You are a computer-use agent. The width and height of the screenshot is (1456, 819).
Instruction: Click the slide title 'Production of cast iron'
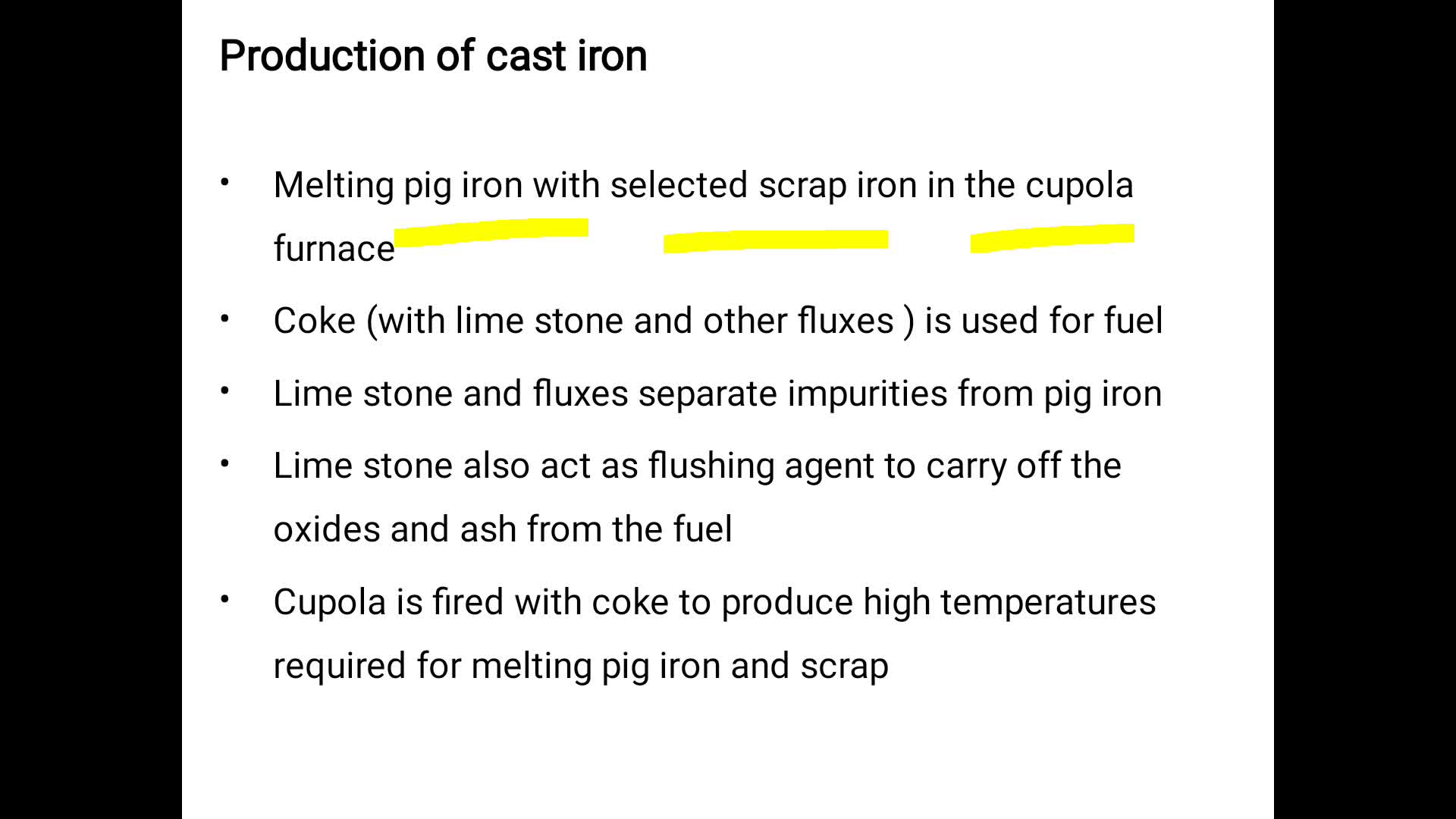tap(433, 56)
